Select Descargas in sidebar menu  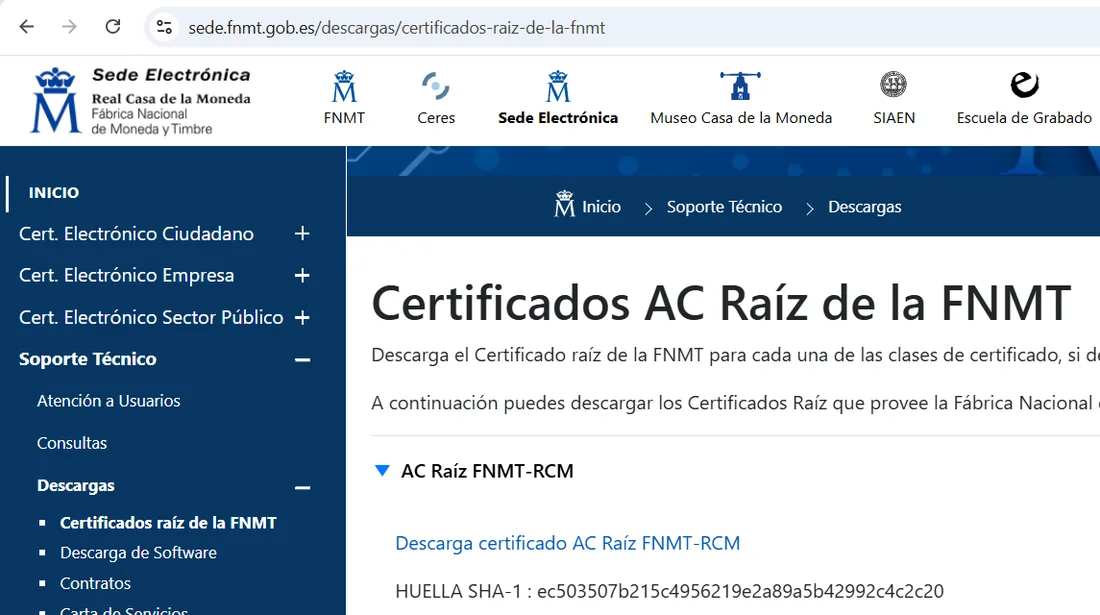click(76, 485)
